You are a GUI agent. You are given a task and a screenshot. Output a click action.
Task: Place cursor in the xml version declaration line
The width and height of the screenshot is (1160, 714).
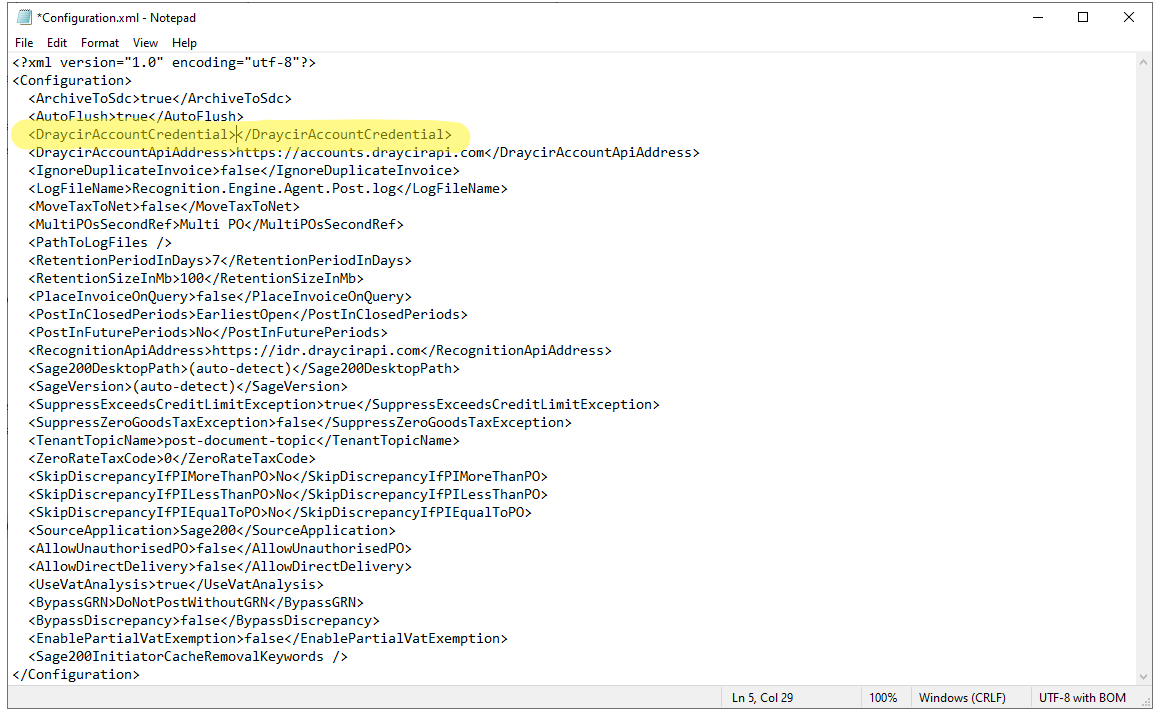pos(164,63)
